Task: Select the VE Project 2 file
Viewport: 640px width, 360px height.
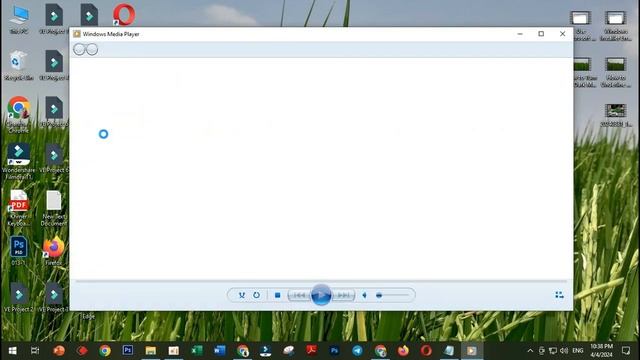Action: tap(19, 298)
